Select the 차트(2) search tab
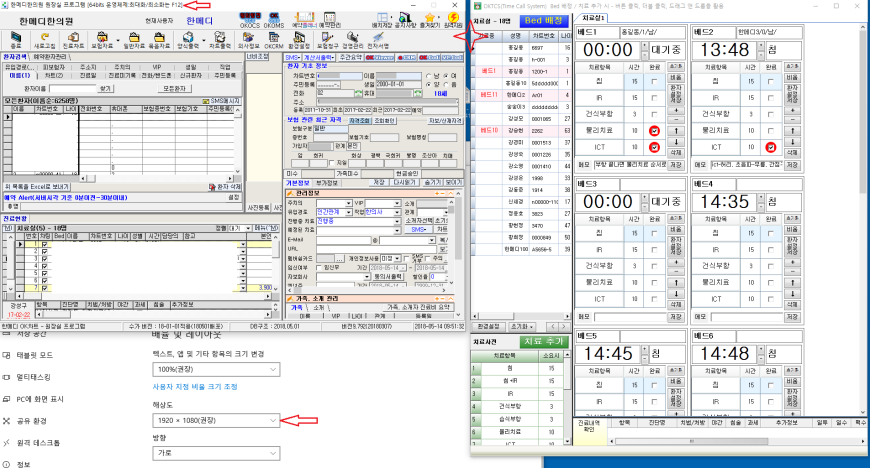The image size is (870, 468). tap(54, 75)
